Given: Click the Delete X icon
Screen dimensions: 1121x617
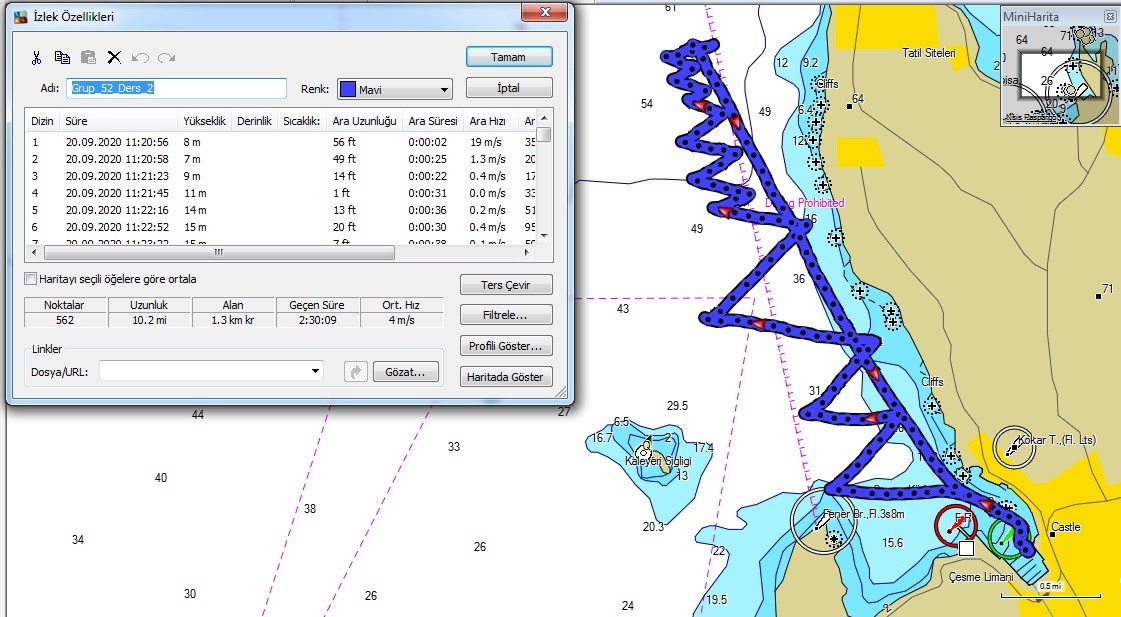Looking at the screenshot, I should click(x=114, y=58).
